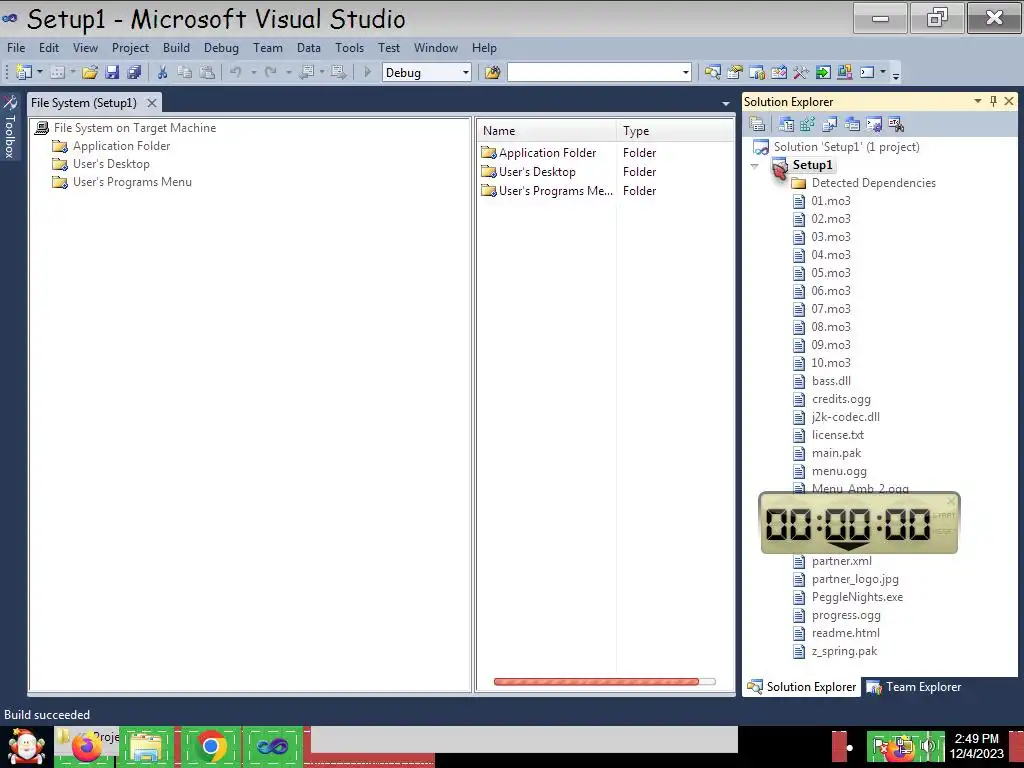The width and height of the screenshot is (1024, 768).
Task: Toggle auto-hide pin on Solution Explorer
Action: pos(993,101)
